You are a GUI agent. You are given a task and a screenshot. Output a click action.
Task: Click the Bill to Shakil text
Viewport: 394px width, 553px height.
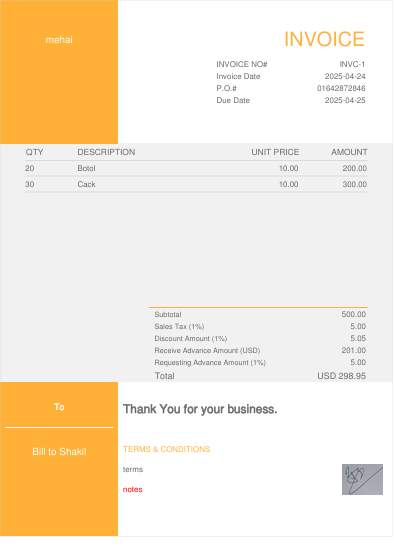coord(59,452)
